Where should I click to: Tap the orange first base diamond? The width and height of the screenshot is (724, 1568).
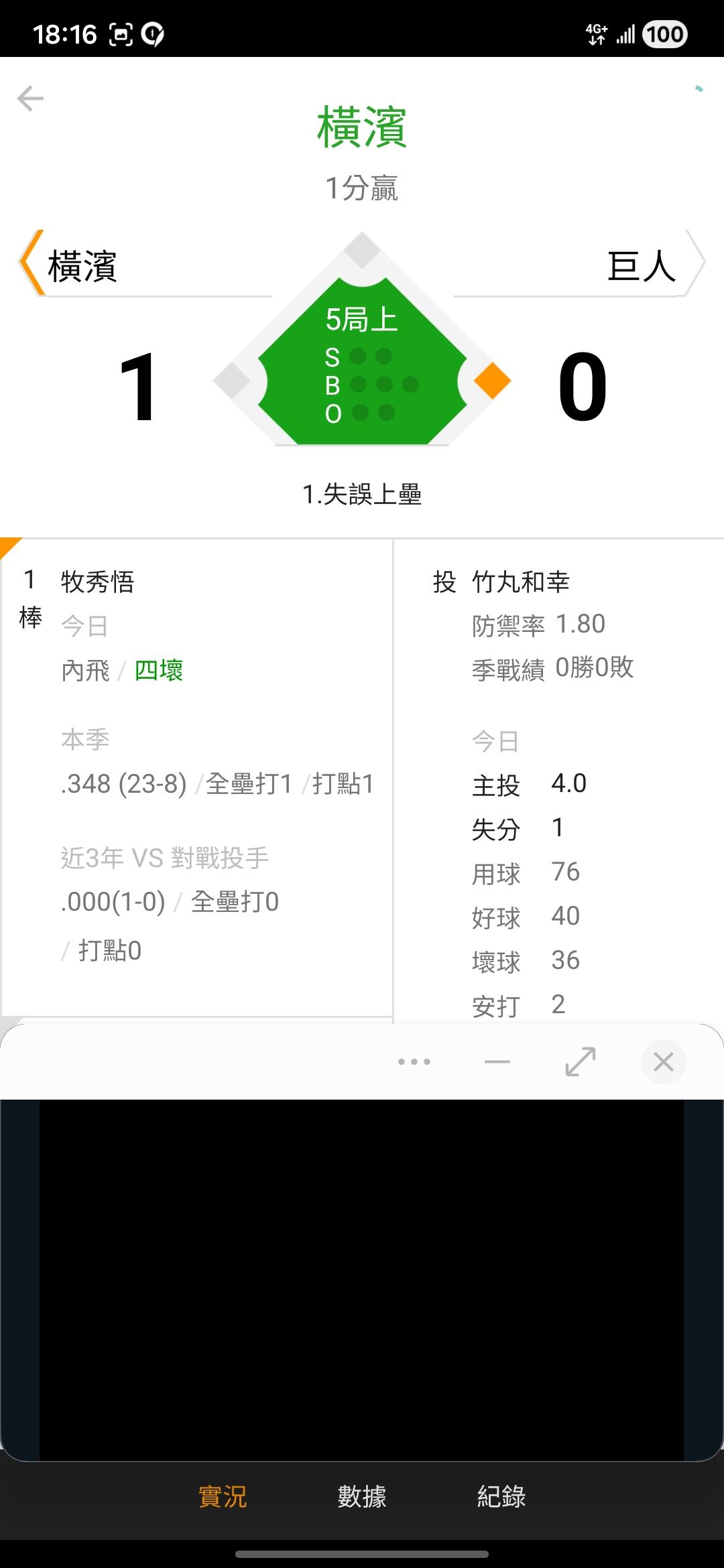492,381
